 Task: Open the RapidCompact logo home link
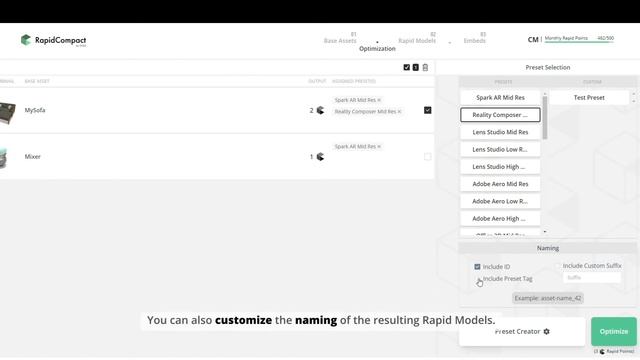click(x=53, y=40)
